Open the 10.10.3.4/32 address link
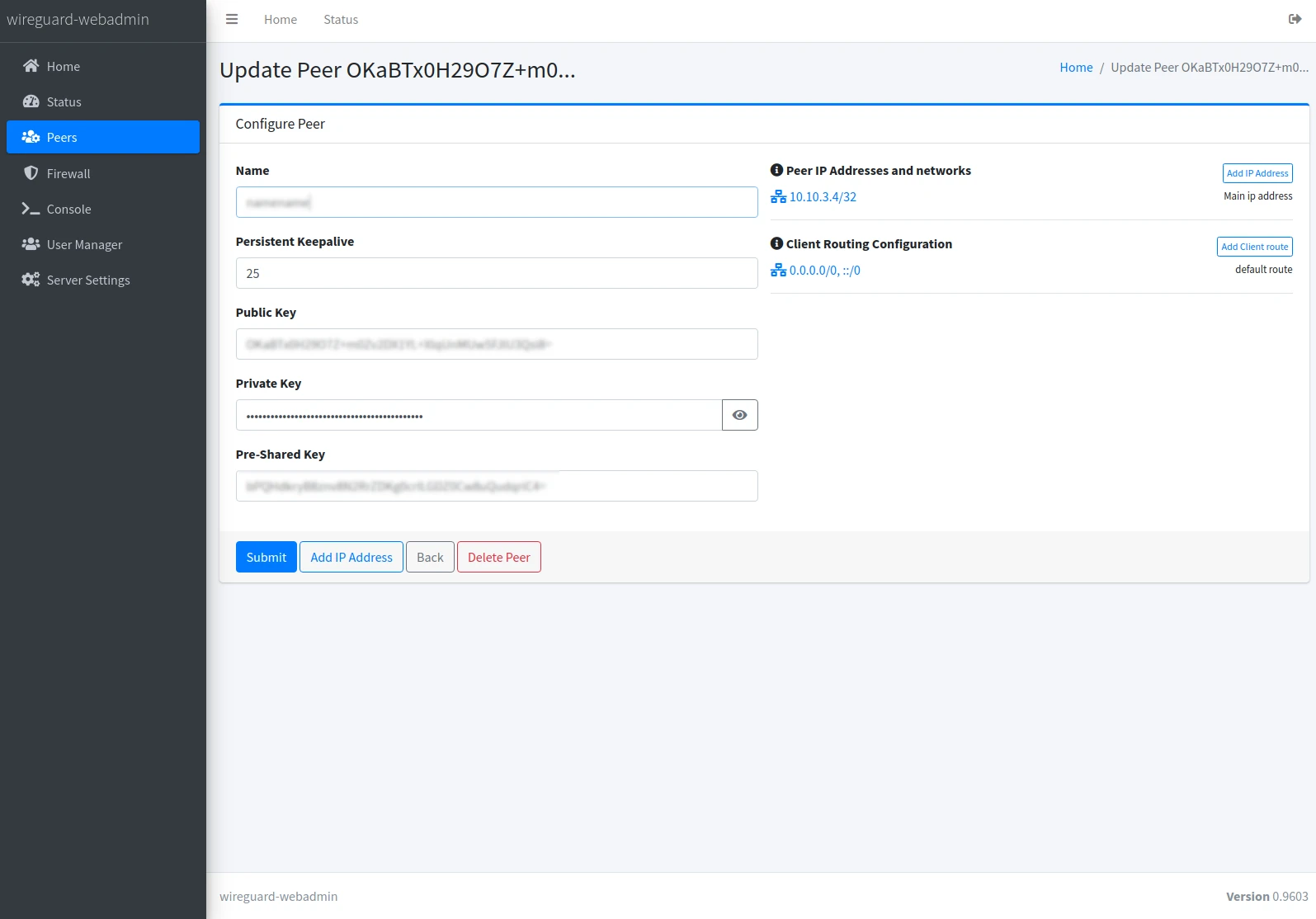This screenshot has height=919, width=1316. pos(823,196)
